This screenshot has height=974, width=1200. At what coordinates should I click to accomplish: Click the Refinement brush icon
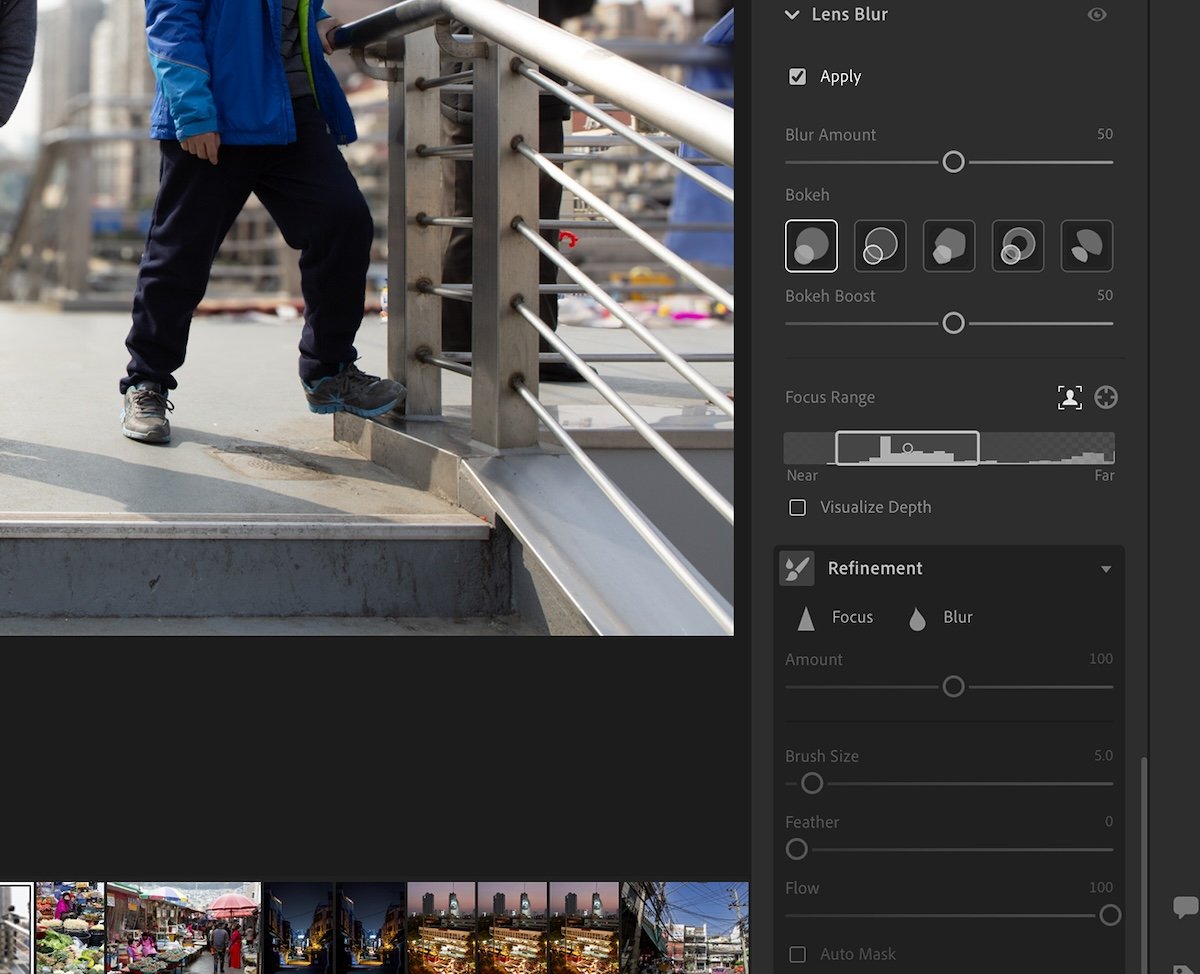(795, 568)
